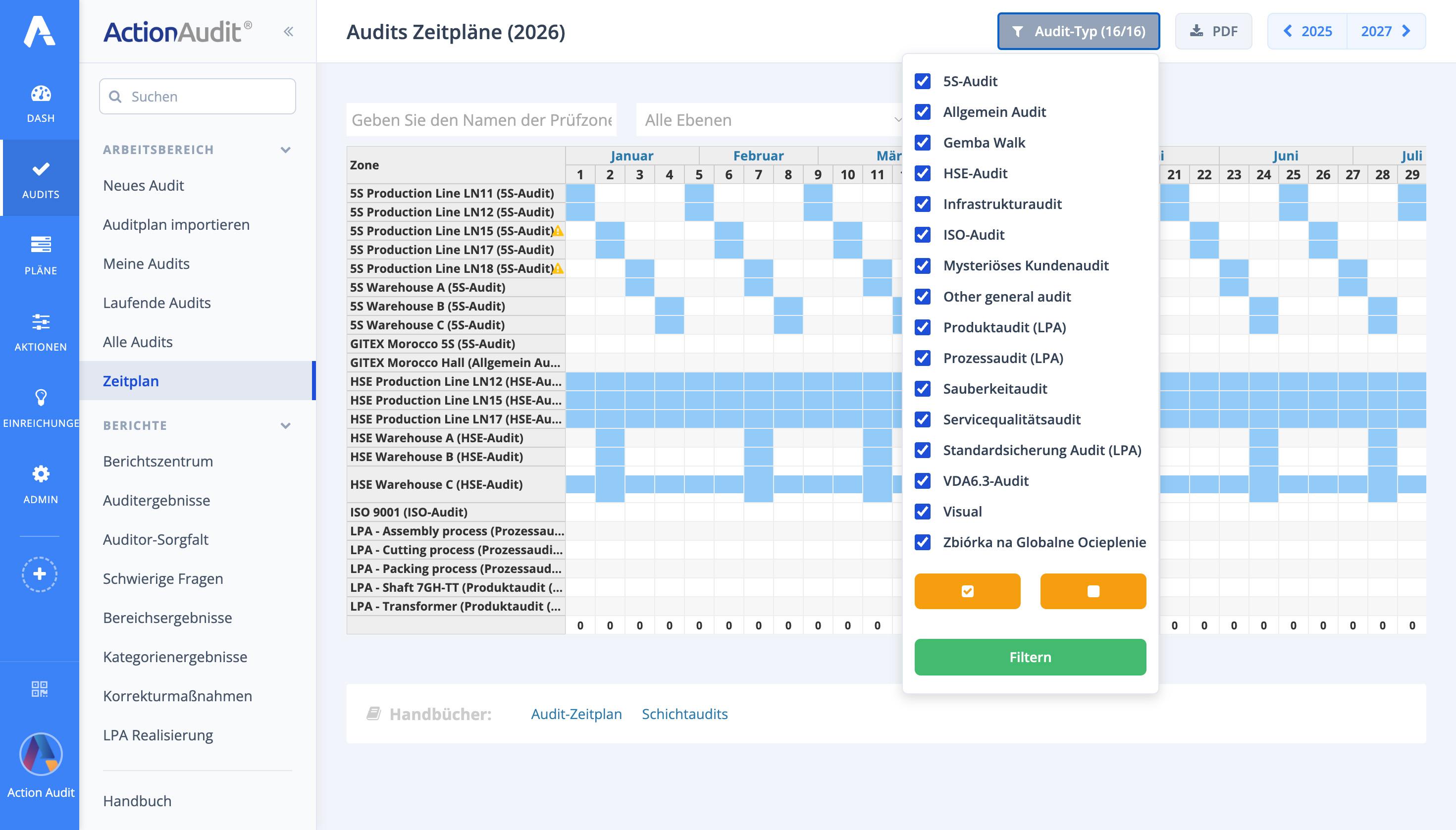Image resolution: width=1456 pixels, height=830 pixels.
Task: Toggle the Visual checkbox
Action: click(x=923, y=512)
